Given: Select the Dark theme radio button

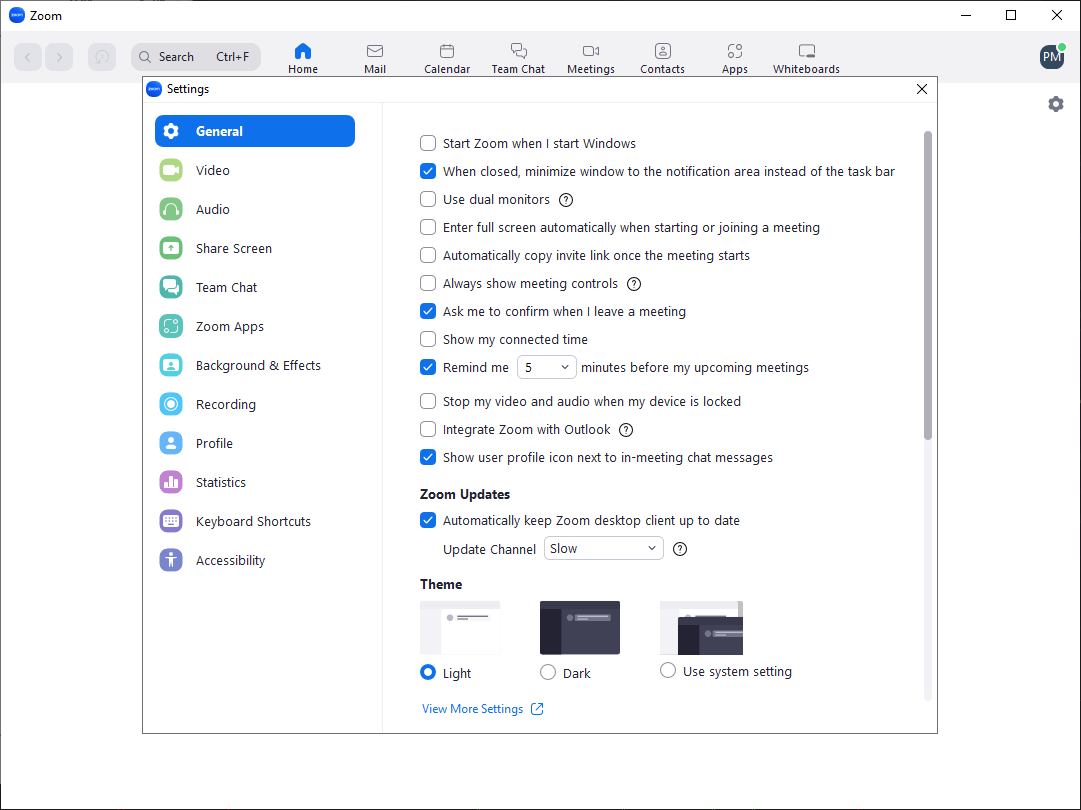Looking at the screenshot, I should (x=548, y=673).
